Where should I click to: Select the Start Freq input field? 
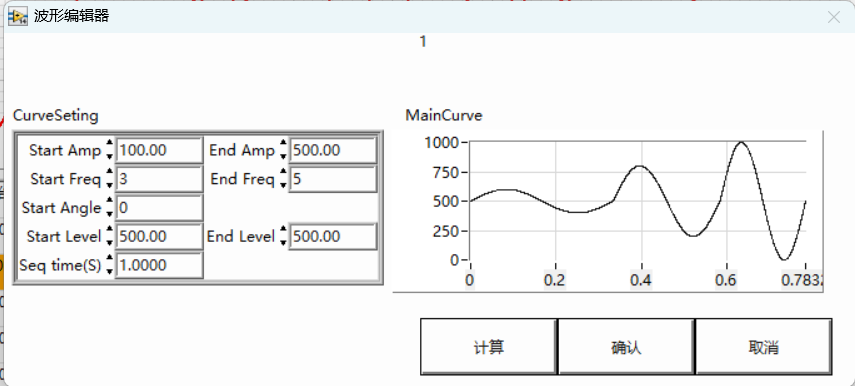tap(159, 179)
